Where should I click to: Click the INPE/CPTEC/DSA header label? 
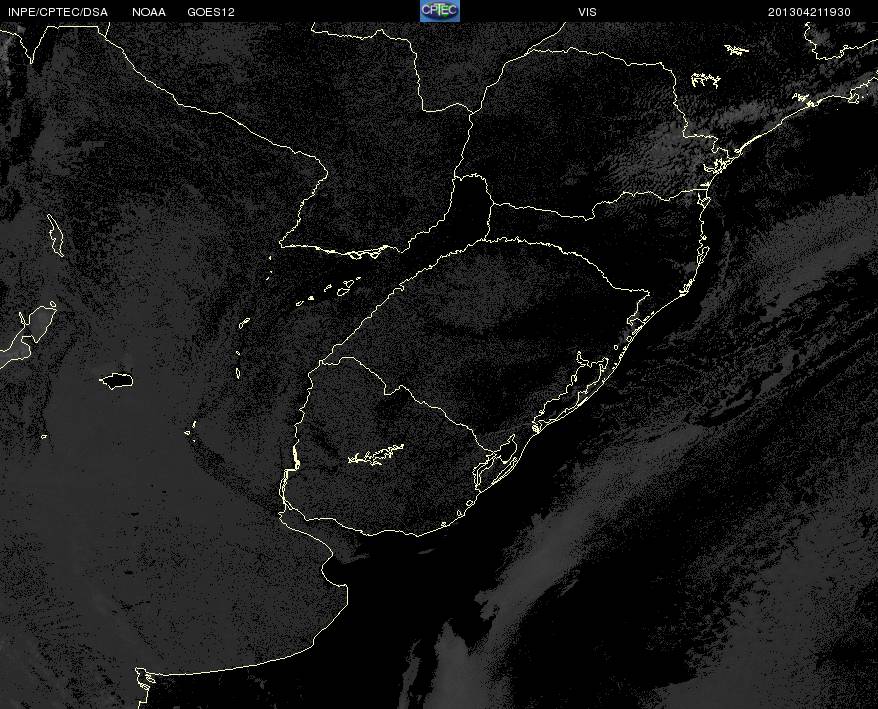[58, 12]
